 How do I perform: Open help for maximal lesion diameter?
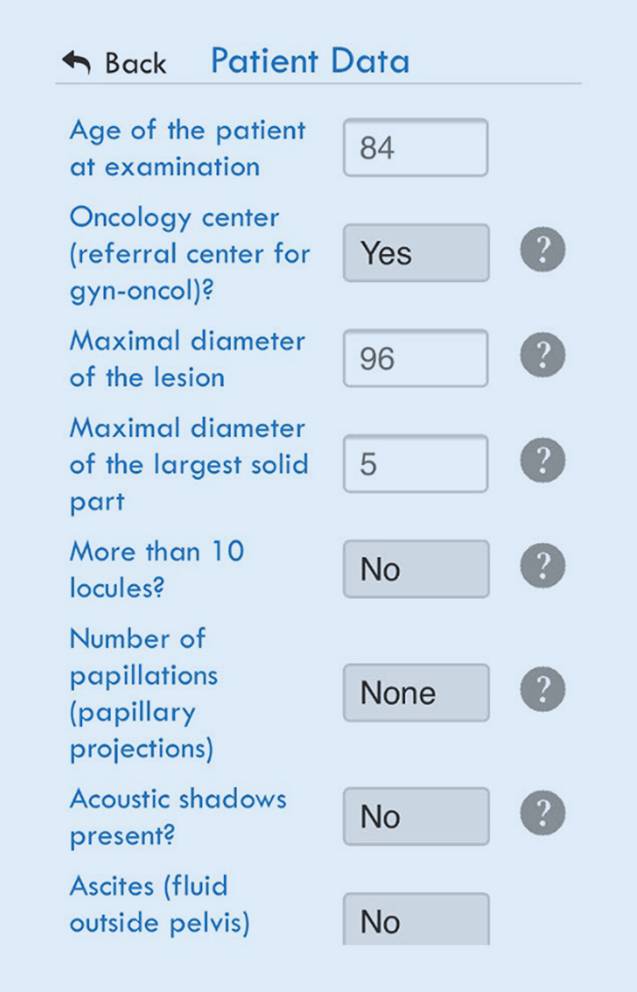(x=542, y=355)
